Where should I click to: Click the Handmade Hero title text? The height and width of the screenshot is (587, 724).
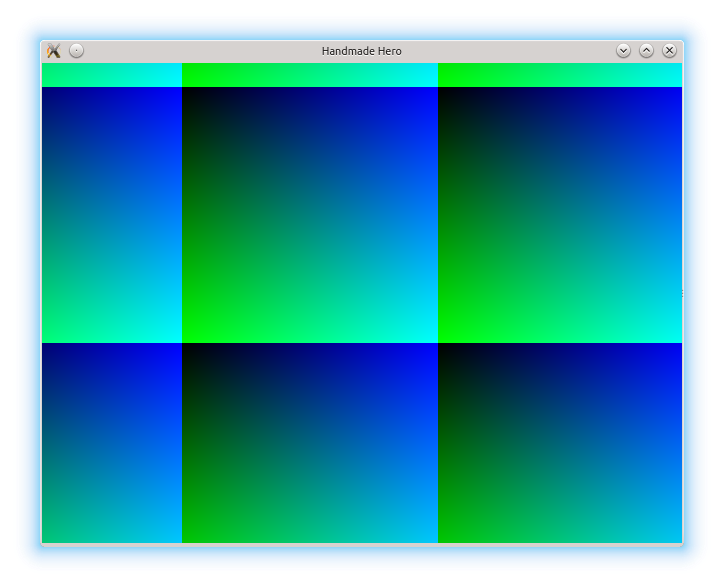click(x=361, y=51)
